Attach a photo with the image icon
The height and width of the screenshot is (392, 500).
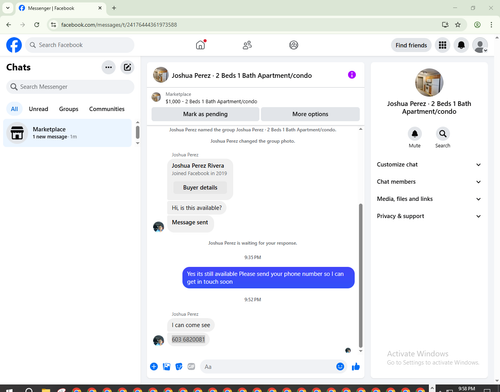[x=166, y=367]
